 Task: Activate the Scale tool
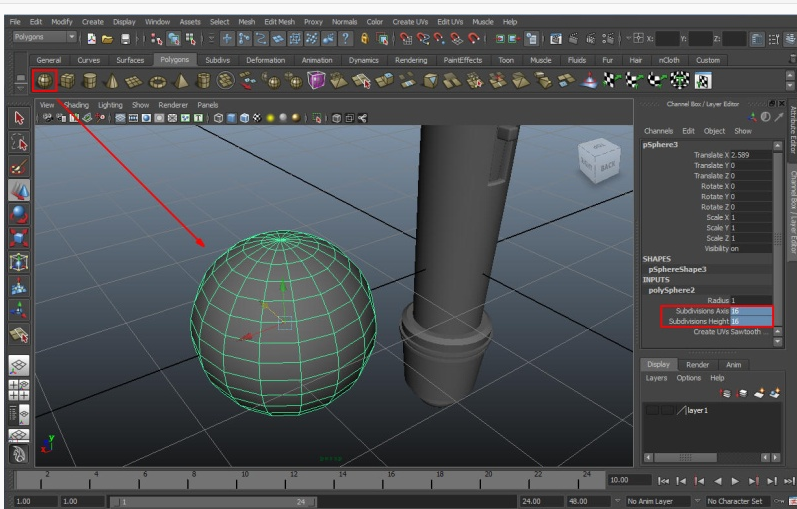19,238
